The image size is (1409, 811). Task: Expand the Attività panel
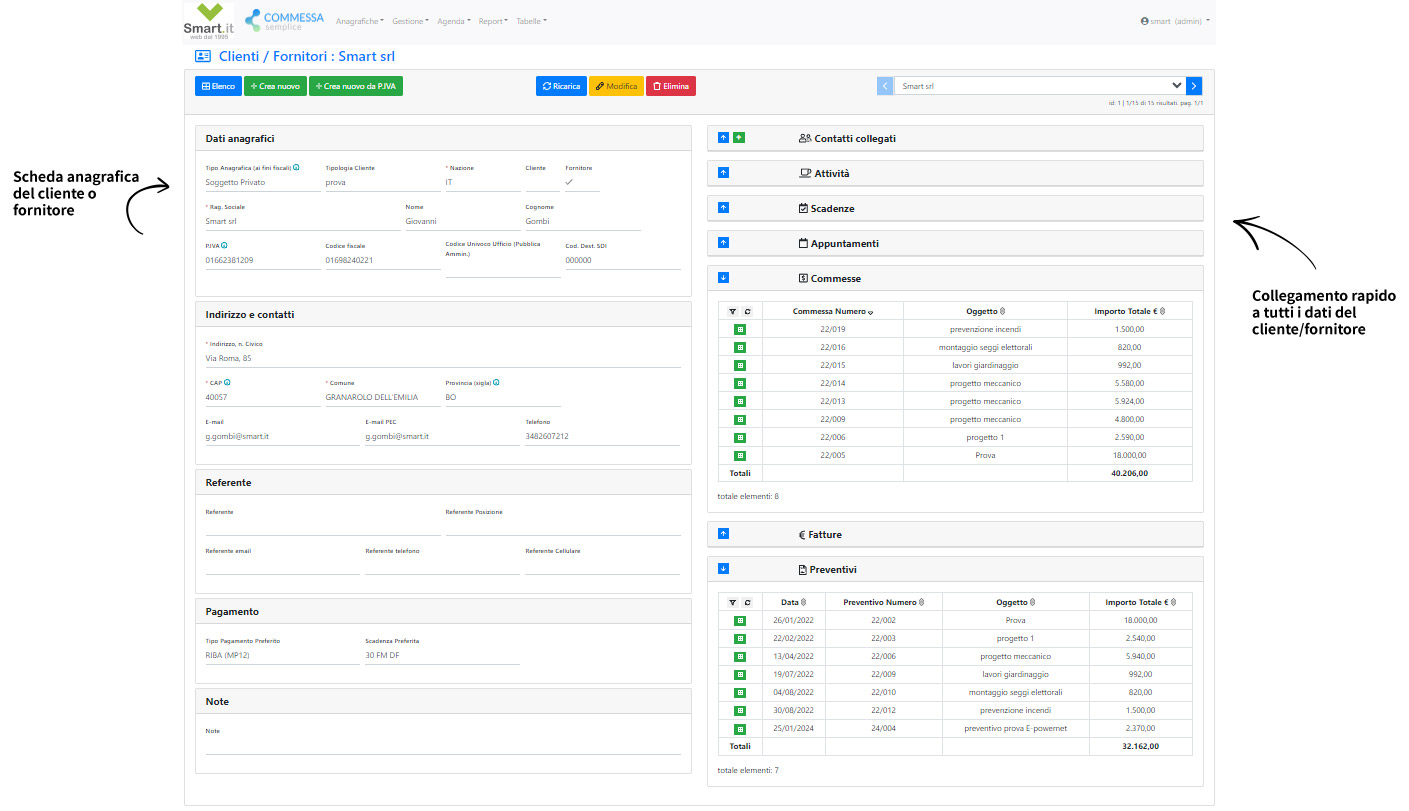point(724,173)
